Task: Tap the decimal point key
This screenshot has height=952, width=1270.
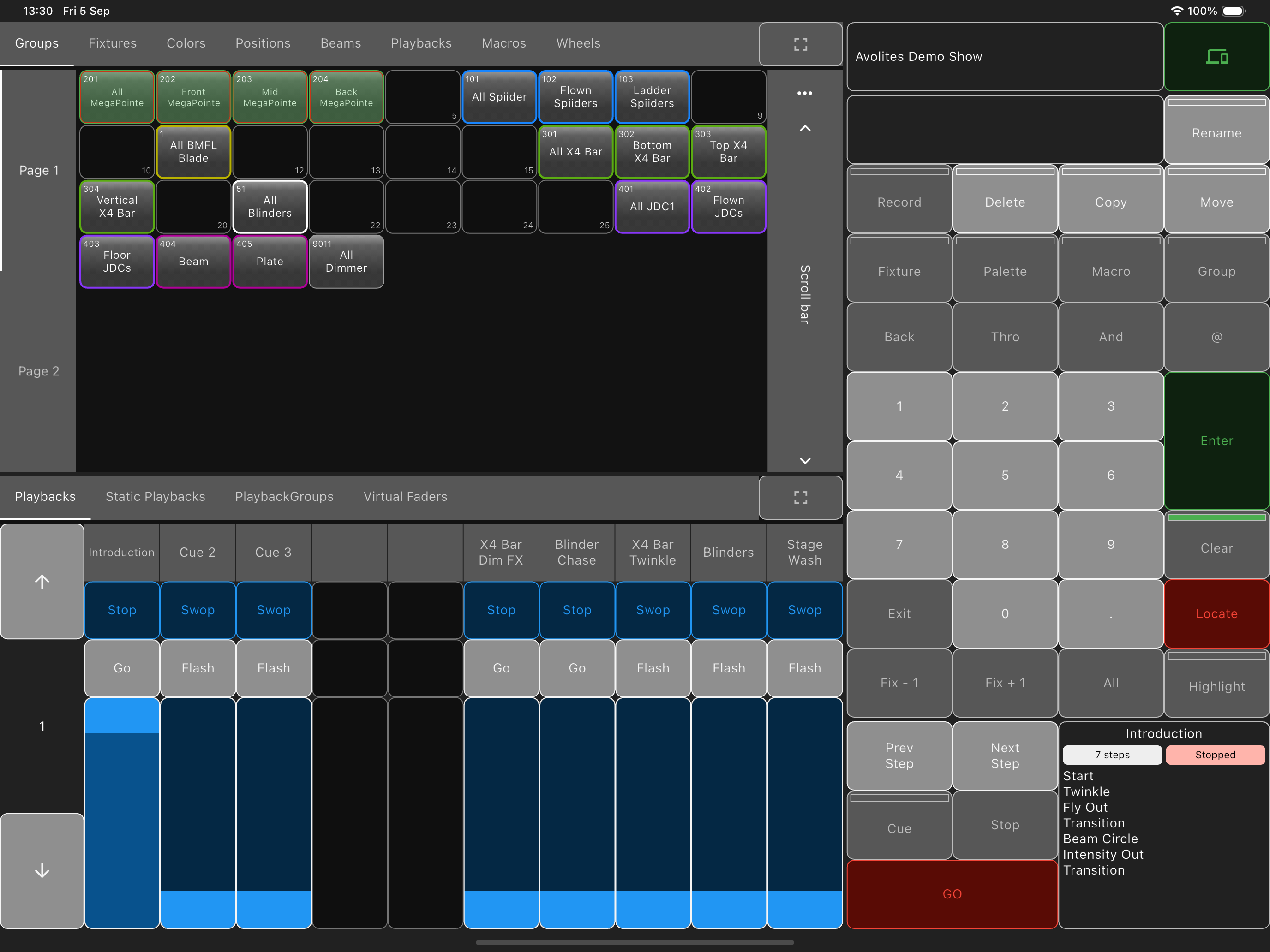Action: point(1110,613)
